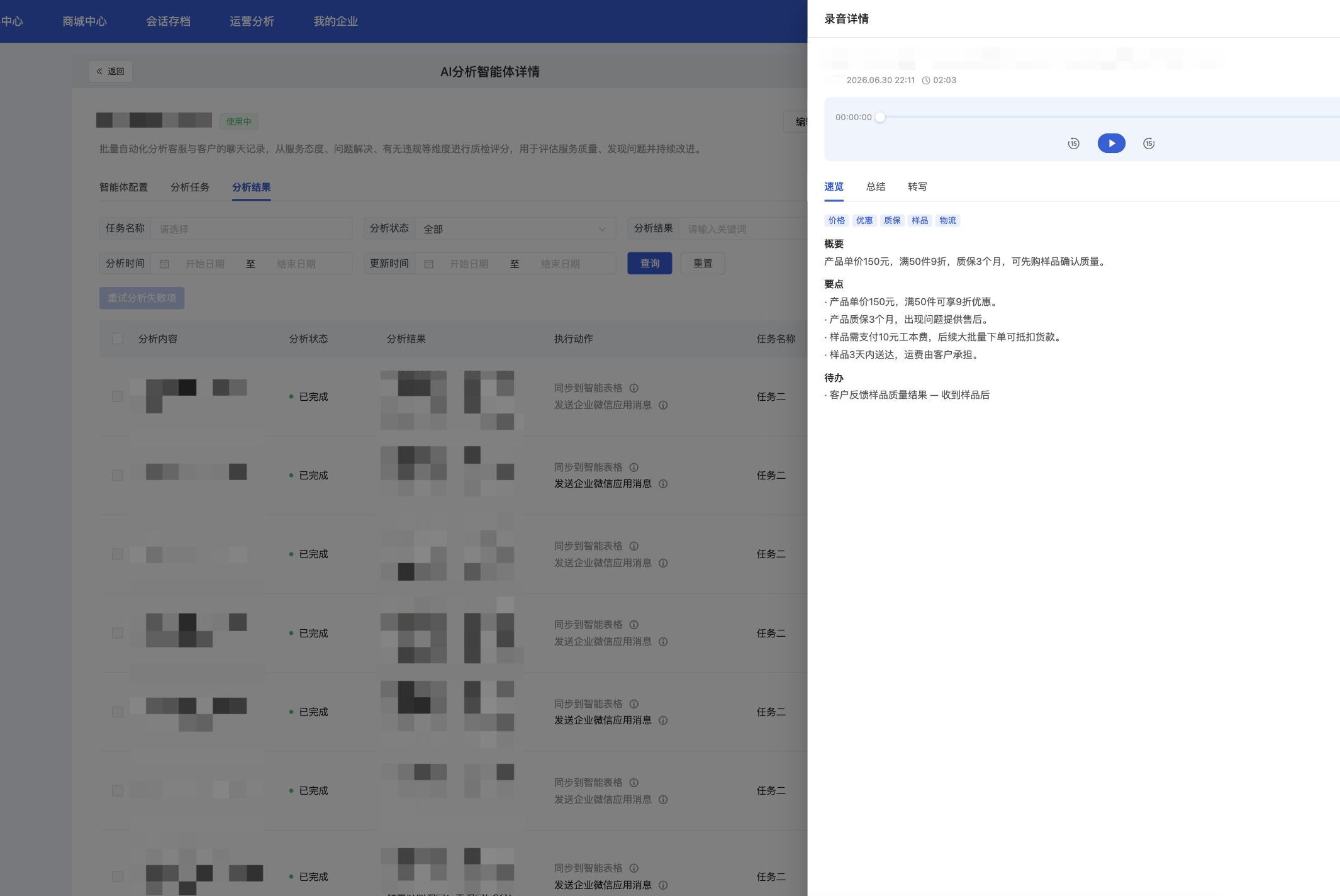1340x896 pixels.
Task: Expand the 分析状态 dropdown showing 全部
Action: (x=515, y=229)
